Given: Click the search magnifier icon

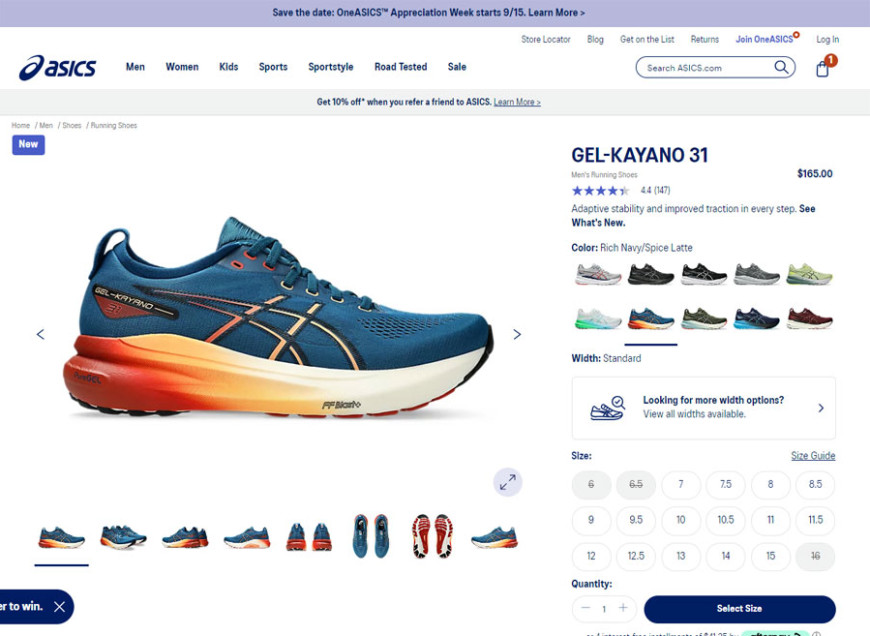Looking at the screenshot, I should tap(781, 67).
